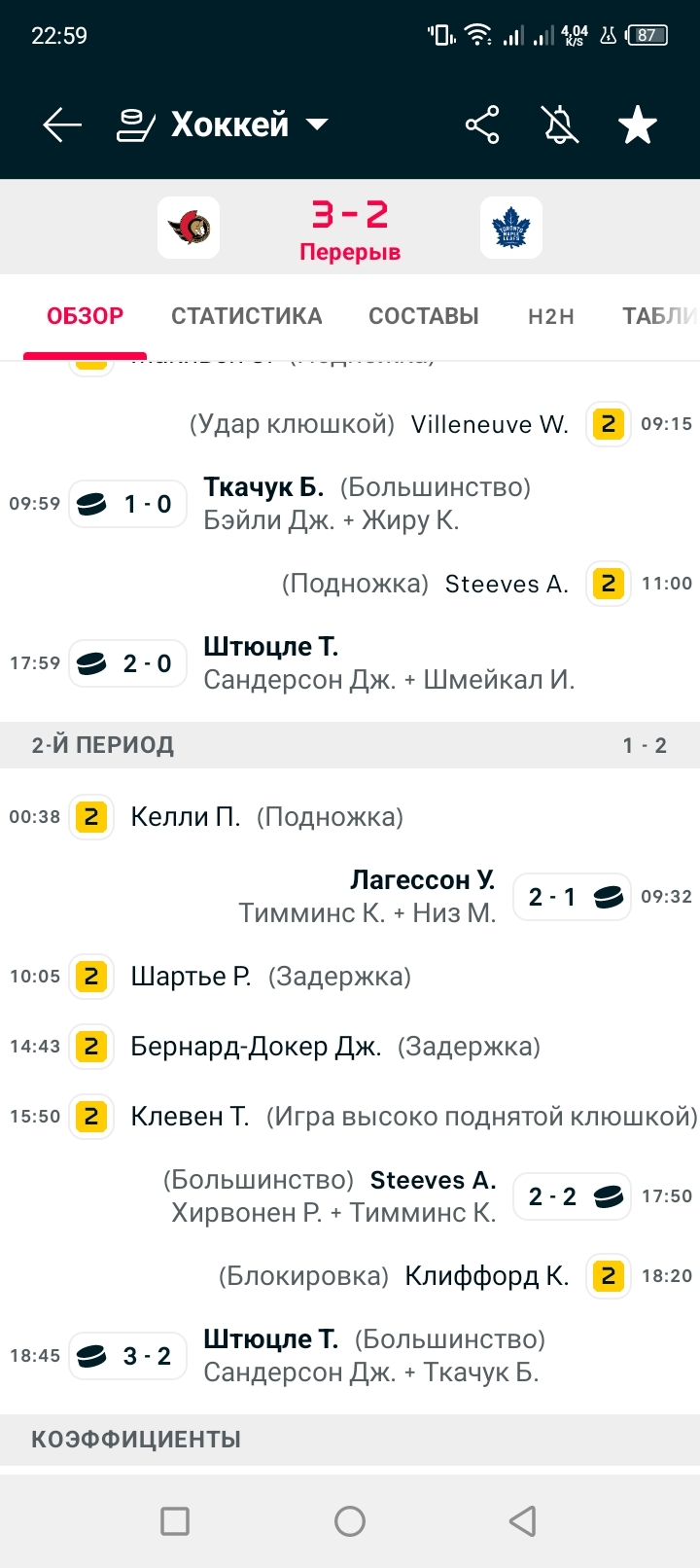Tap the Android home navigation button
The image size is (700, 1568).
tap(350, 1521)
